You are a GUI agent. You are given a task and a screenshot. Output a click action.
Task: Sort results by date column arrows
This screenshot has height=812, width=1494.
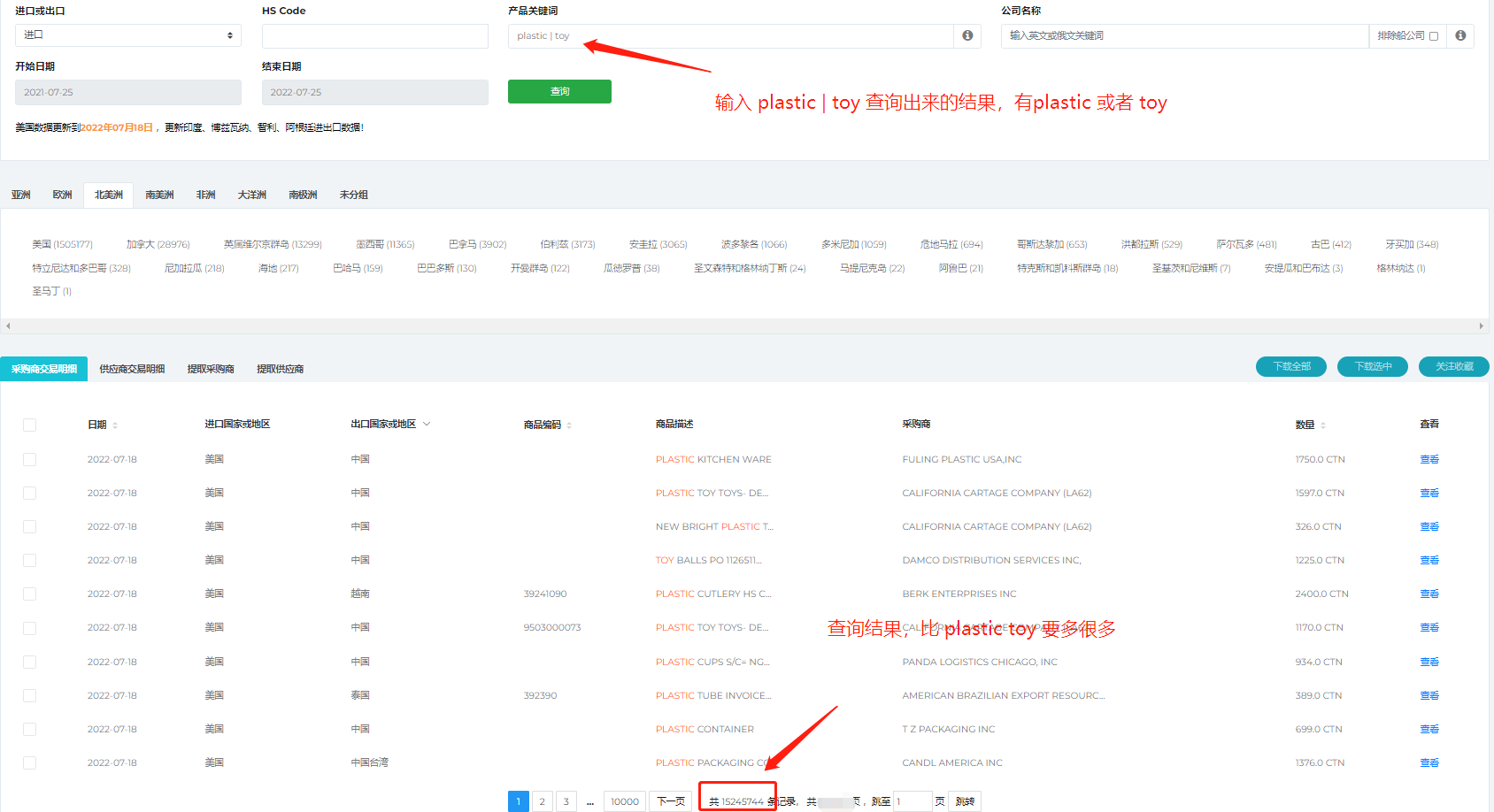[x=115, y=425]
